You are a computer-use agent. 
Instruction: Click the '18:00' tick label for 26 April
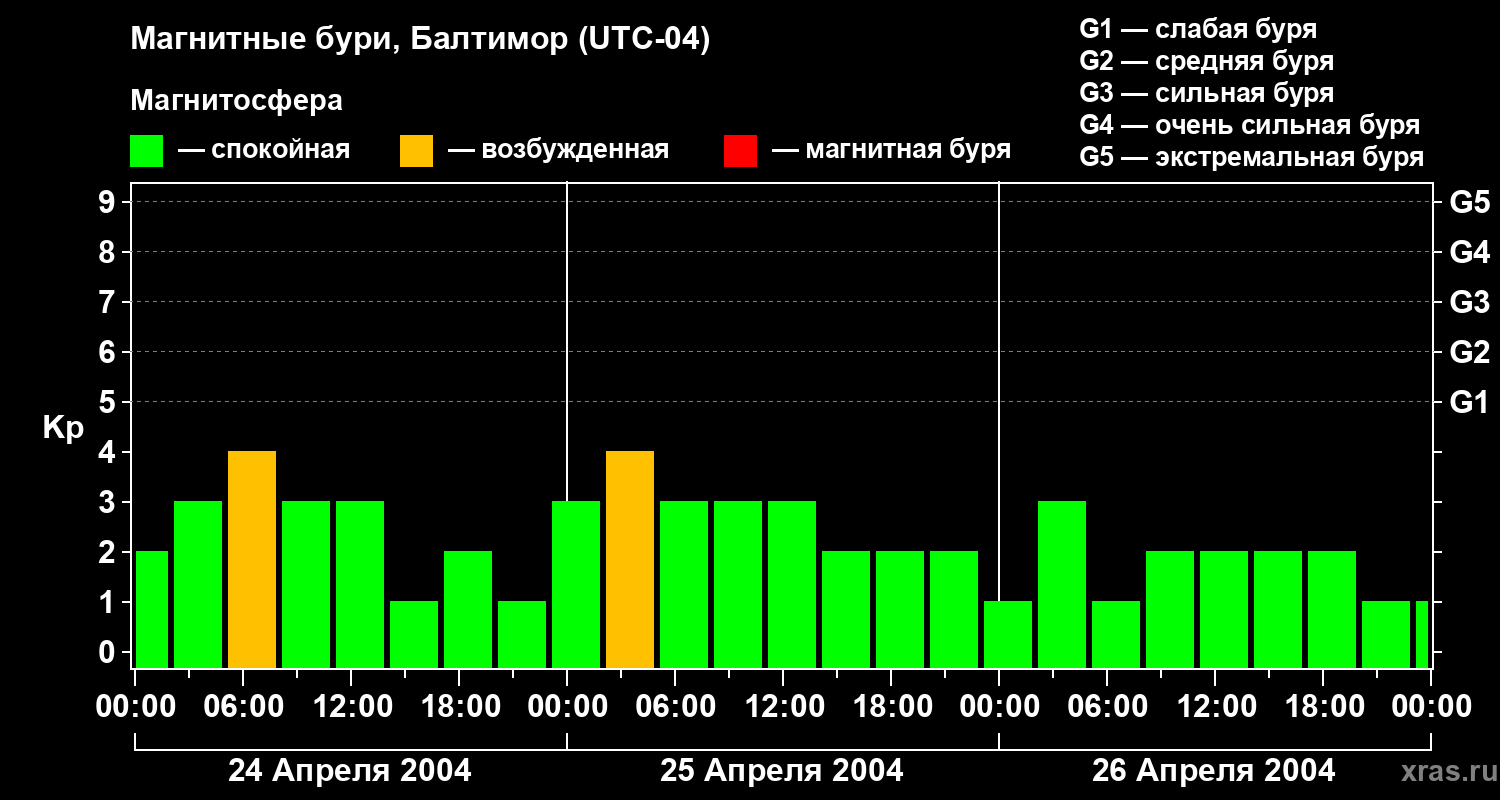1323,707
